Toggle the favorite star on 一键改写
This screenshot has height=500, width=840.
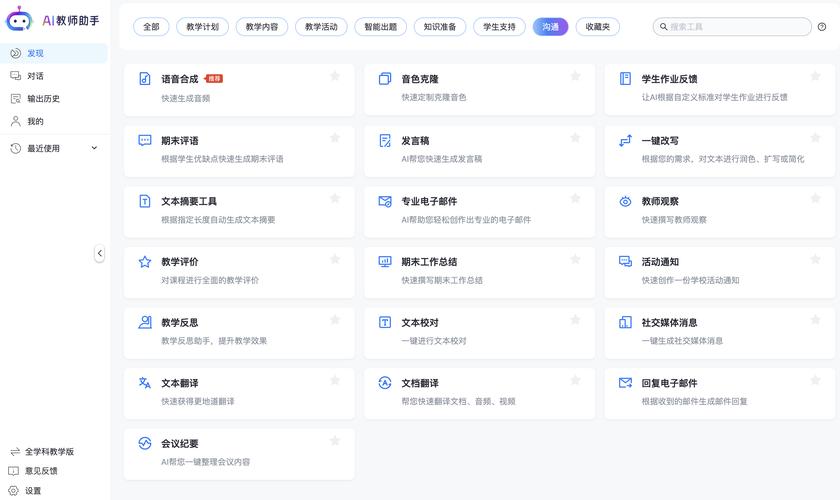click(815, 138)
